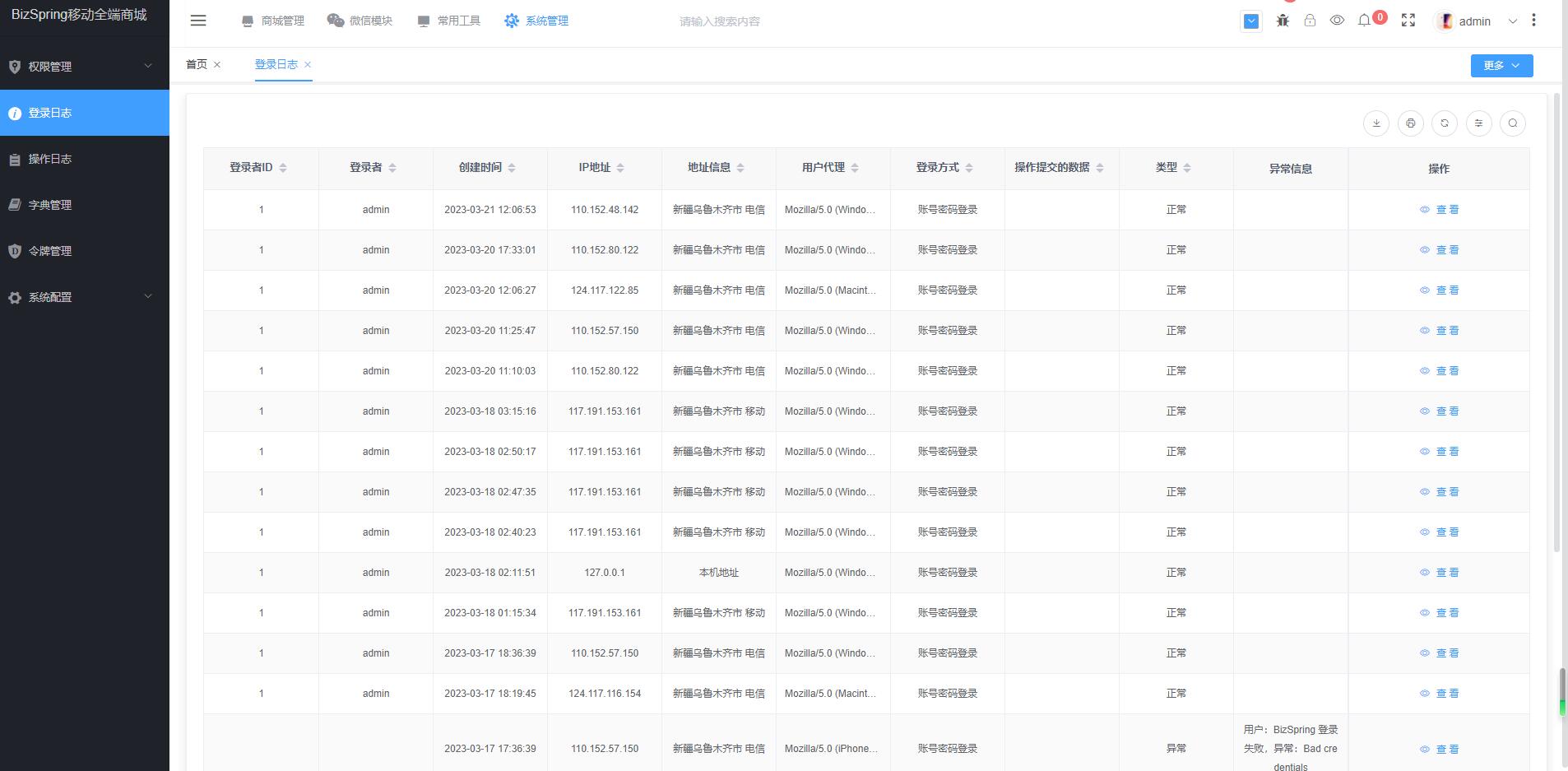1568x771 pixels.
Task: Click the table export download icon
Action: coord(1376,123)
